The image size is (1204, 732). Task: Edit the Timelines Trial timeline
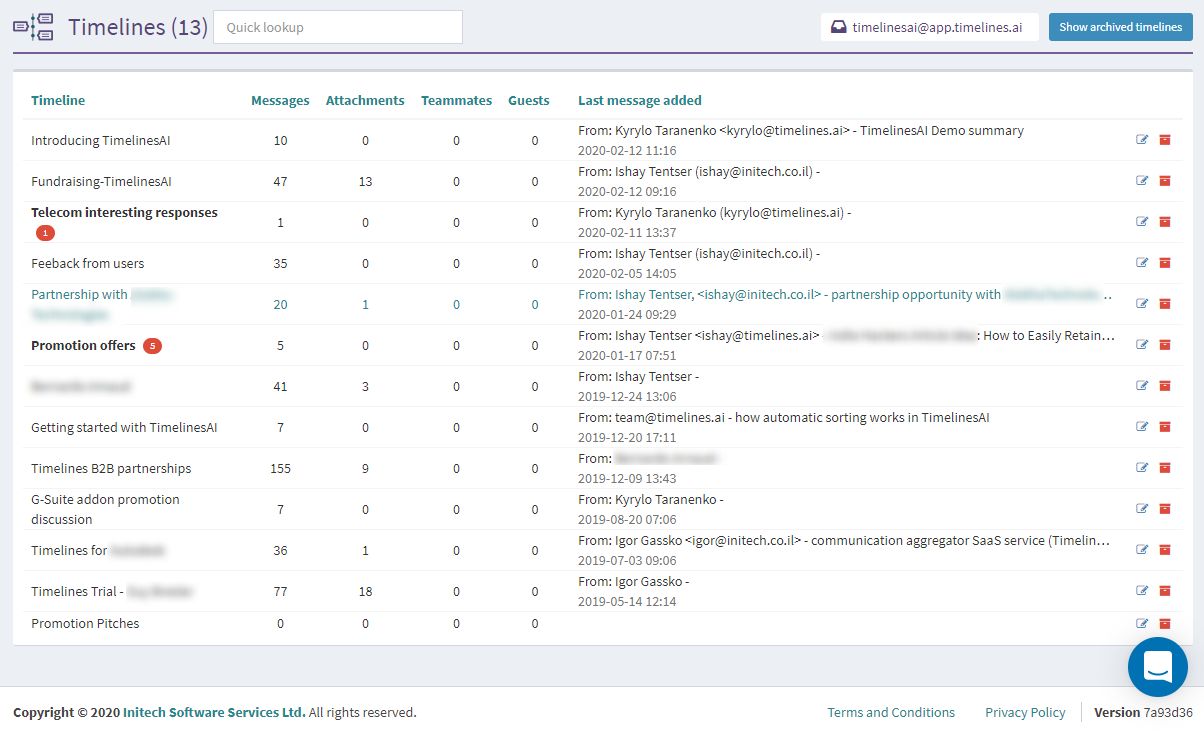pyautogui.click(x=1142, y=591)
